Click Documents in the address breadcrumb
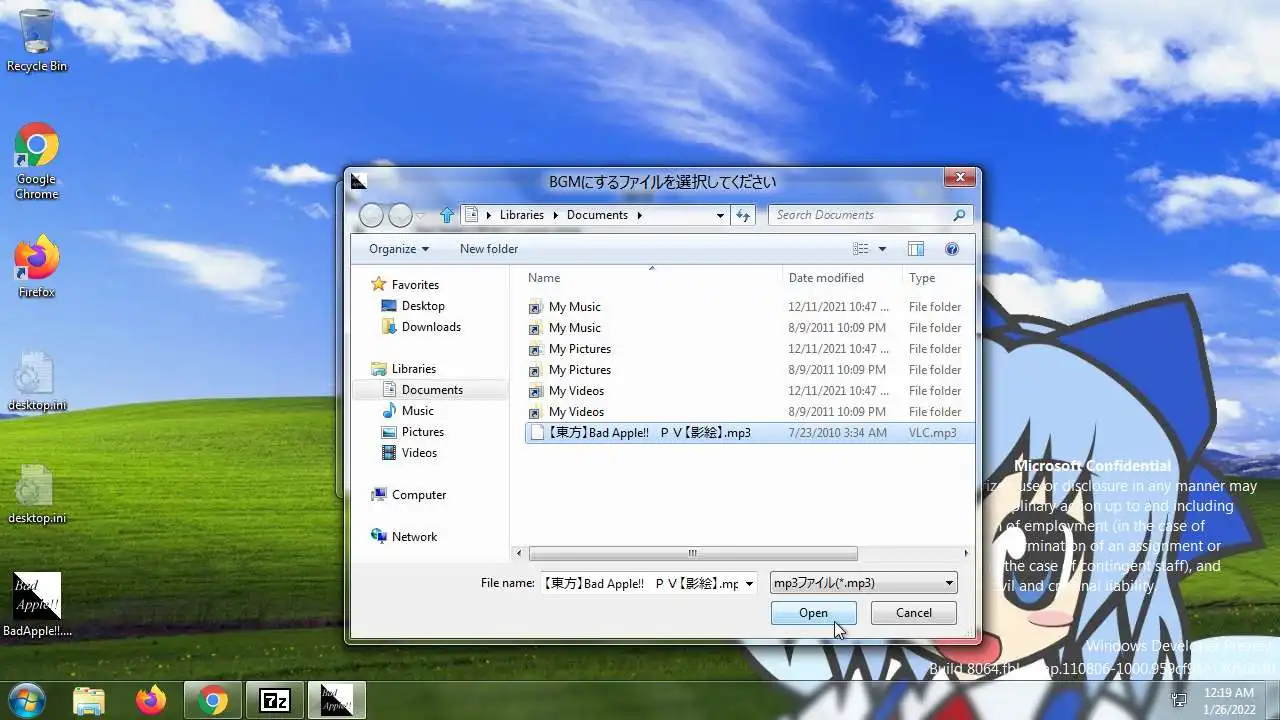 [597, 215]
